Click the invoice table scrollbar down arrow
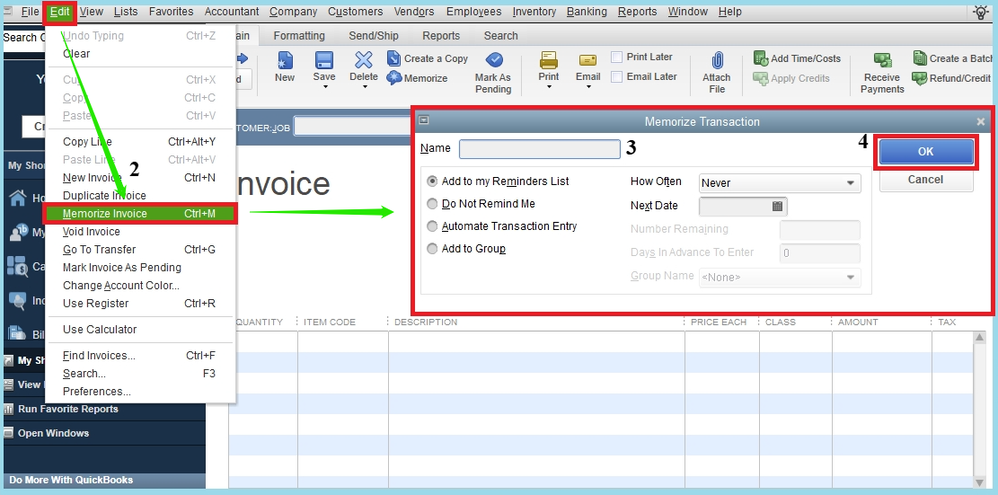998x495 pixels. click(x=980, y=482)
